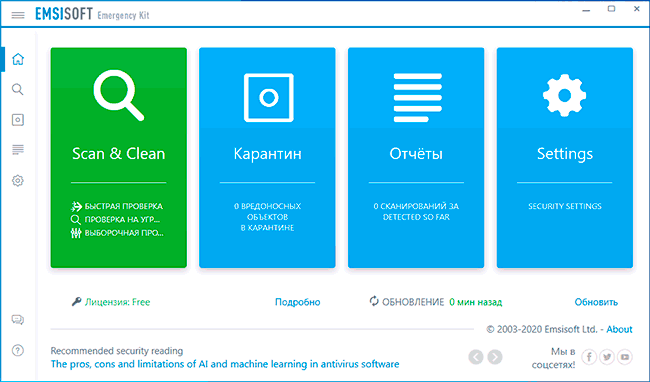The image size is (650, 382).
Task: Start Проверка на угр... malware scan
Action: (x=116, y=220)
